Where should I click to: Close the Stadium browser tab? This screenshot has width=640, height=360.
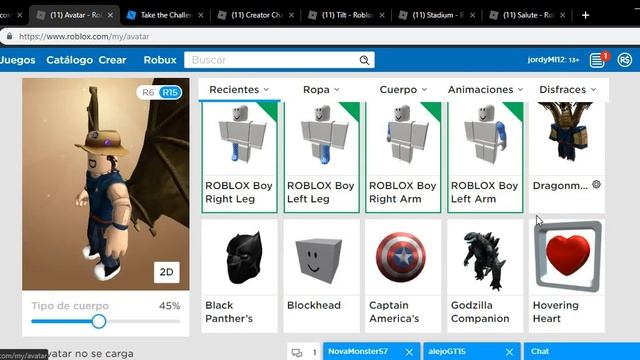473,15
